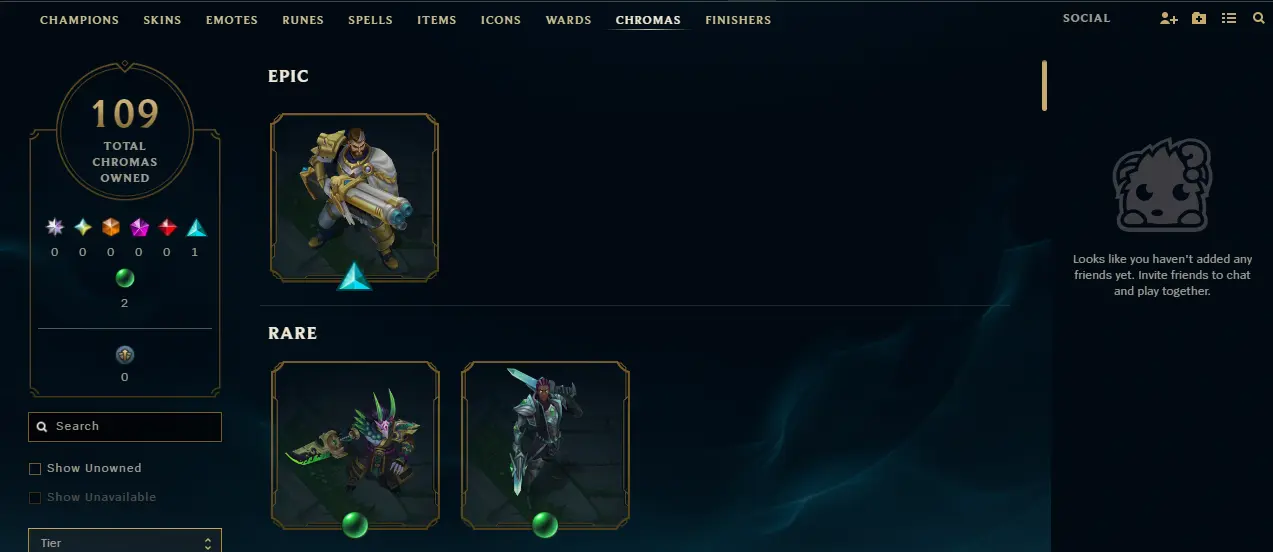
Task: Click the gold collection scrollbar handle
Action: click(1044, 85)
